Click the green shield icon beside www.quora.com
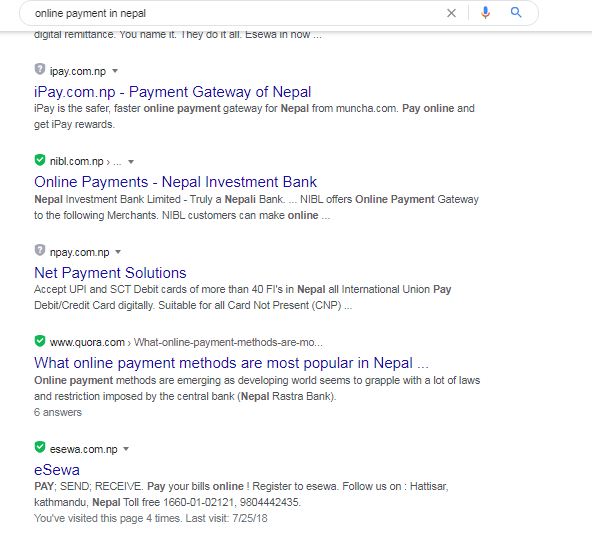592x533 pixels. 40,341
